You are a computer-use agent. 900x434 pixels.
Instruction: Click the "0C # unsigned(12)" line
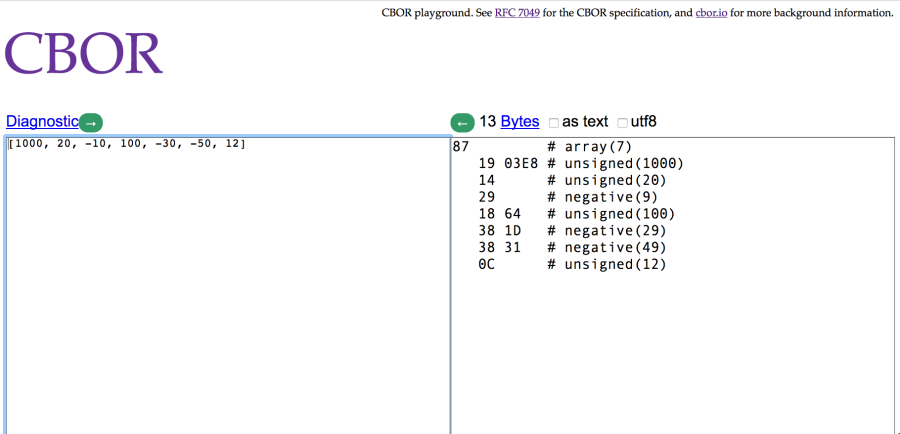pos(572,265)
